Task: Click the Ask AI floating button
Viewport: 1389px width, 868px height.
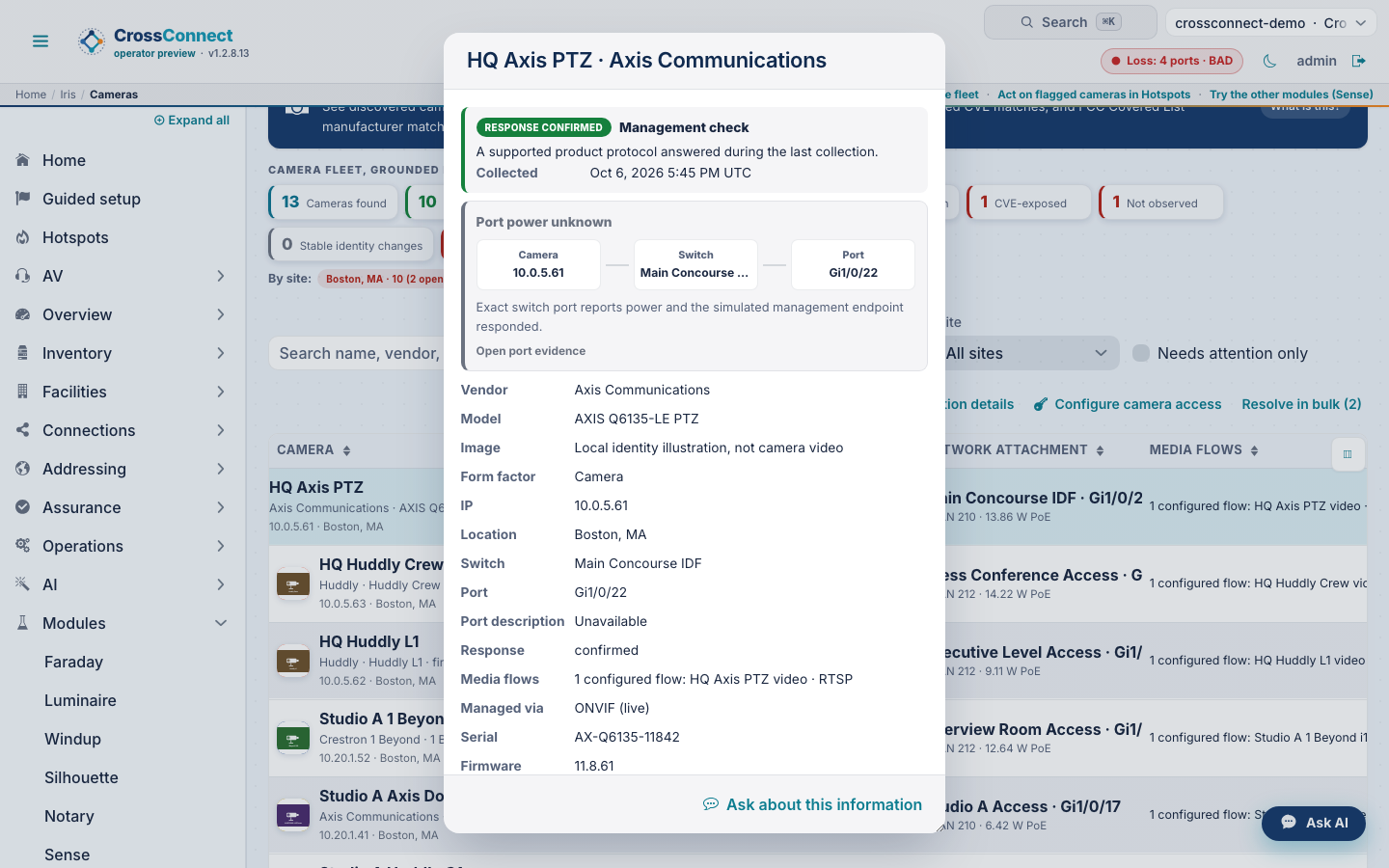Action: pyautogui.click(x=1314, y=823)
